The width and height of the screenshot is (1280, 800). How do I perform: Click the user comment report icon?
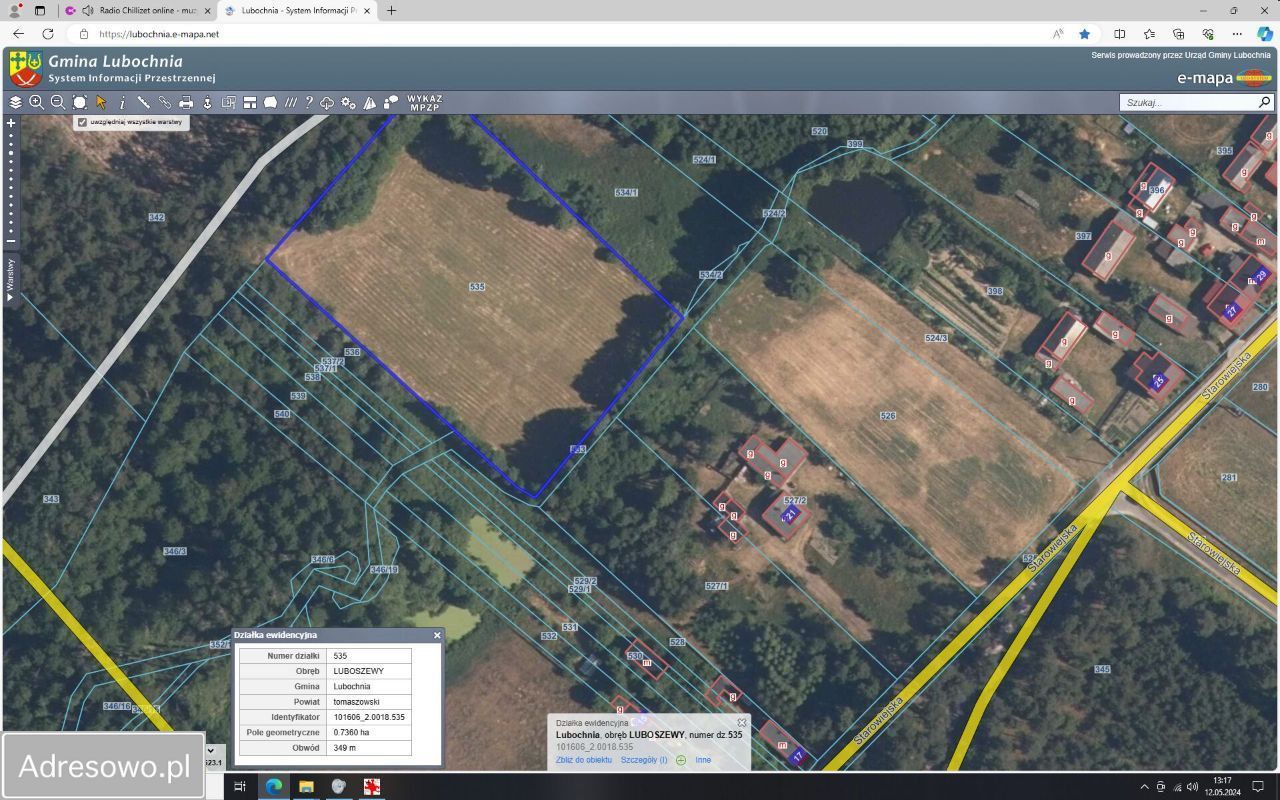pyautogui.click(x=391, y=102)
